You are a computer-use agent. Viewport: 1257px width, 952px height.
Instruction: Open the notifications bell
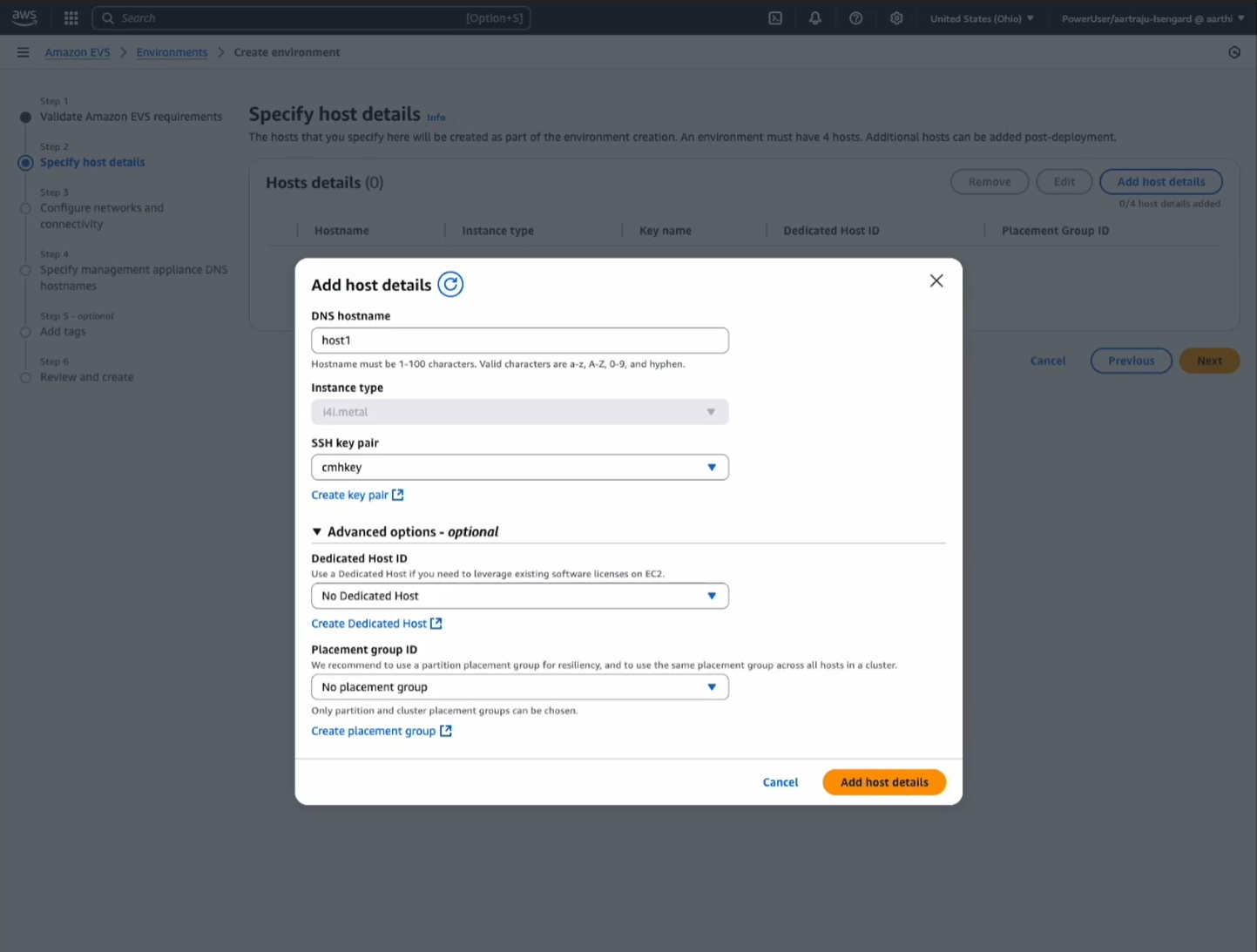tap(815, 18)
